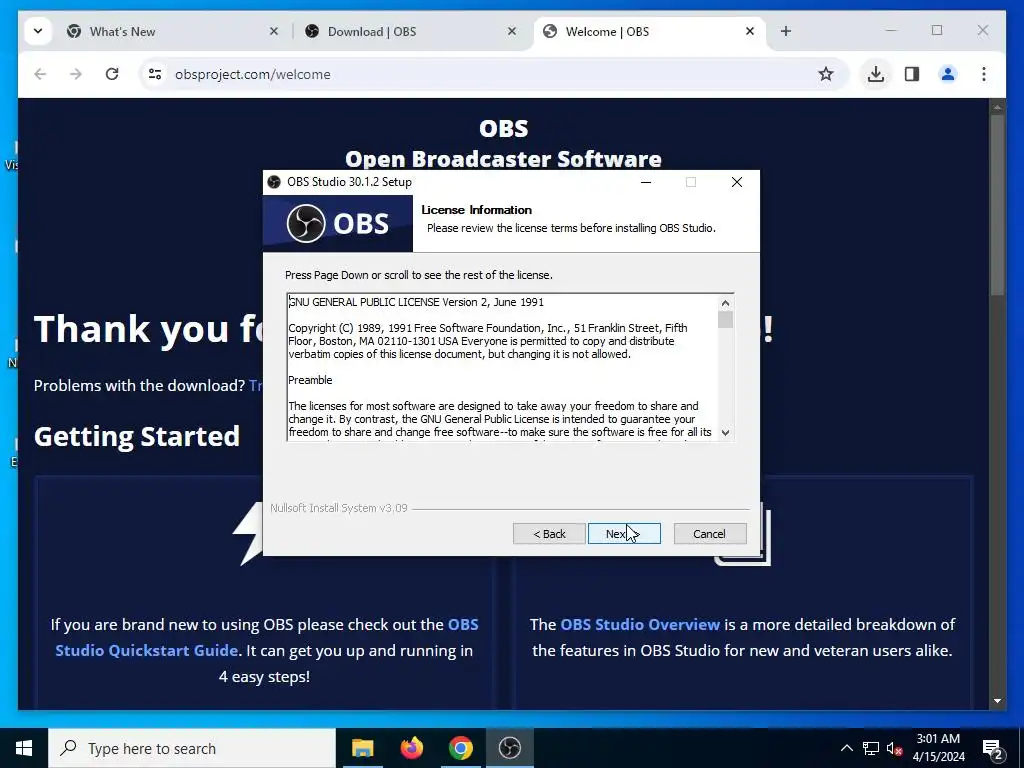Viewport: 1024px width, 768px height.
Task: Click Open Broadcaster Software heading
Action: (504, 159)
